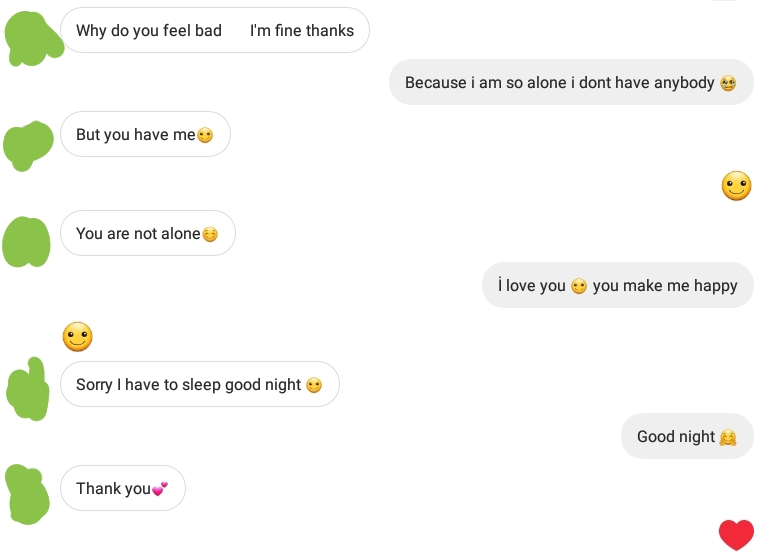The height and width of the screenshot is (558, 768).
Task: Select 'Because i am so alone' message bubble
Action: (x=571, y=82)
